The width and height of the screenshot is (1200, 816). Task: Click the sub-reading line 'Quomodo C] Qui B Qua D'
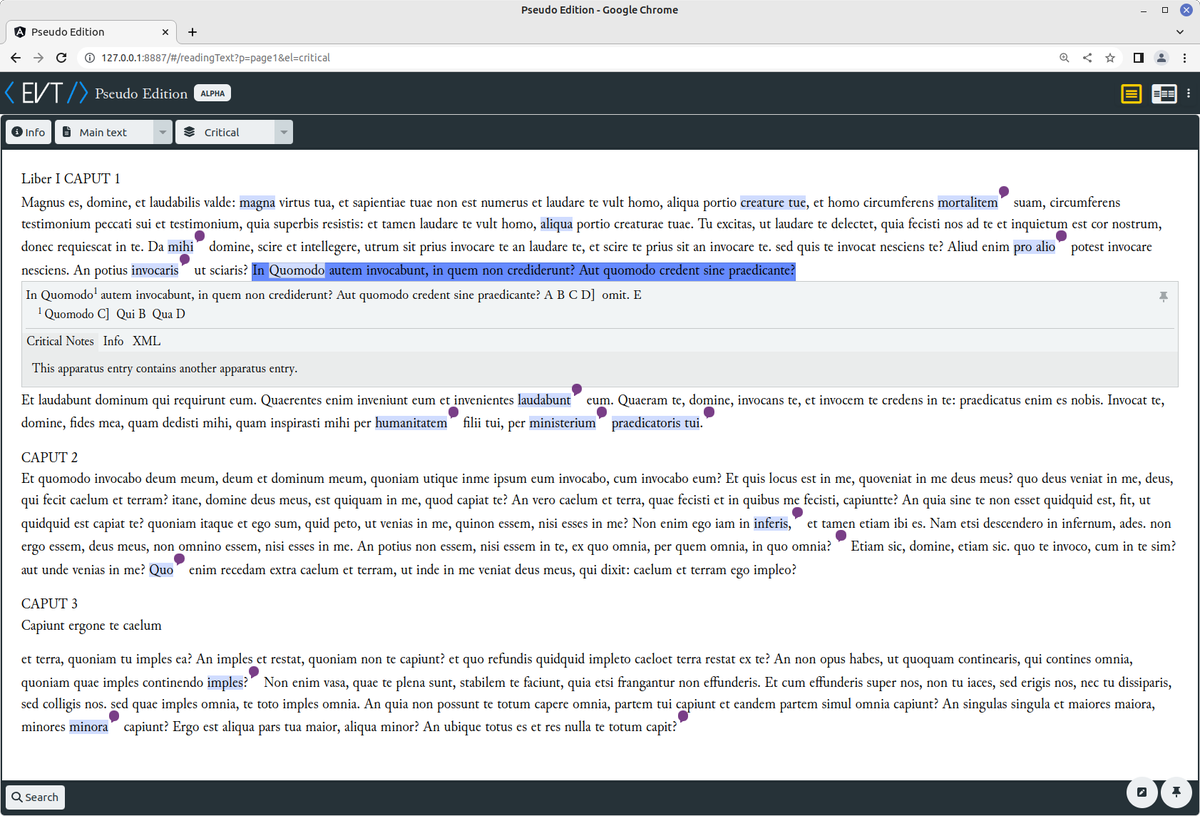114,314
